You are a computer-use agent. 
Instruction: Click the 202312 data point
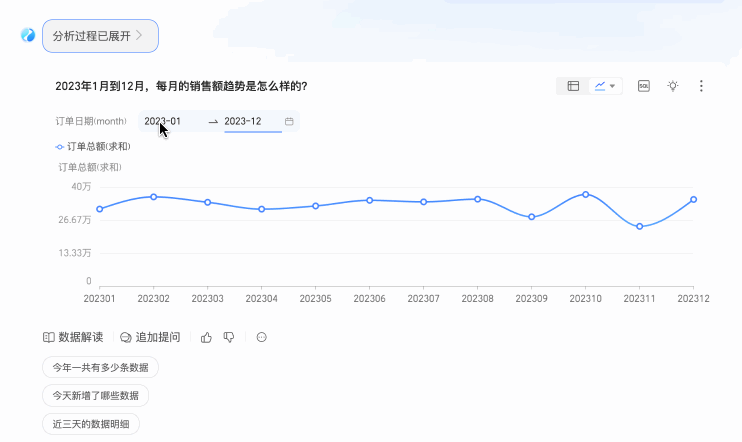[693, 200]
